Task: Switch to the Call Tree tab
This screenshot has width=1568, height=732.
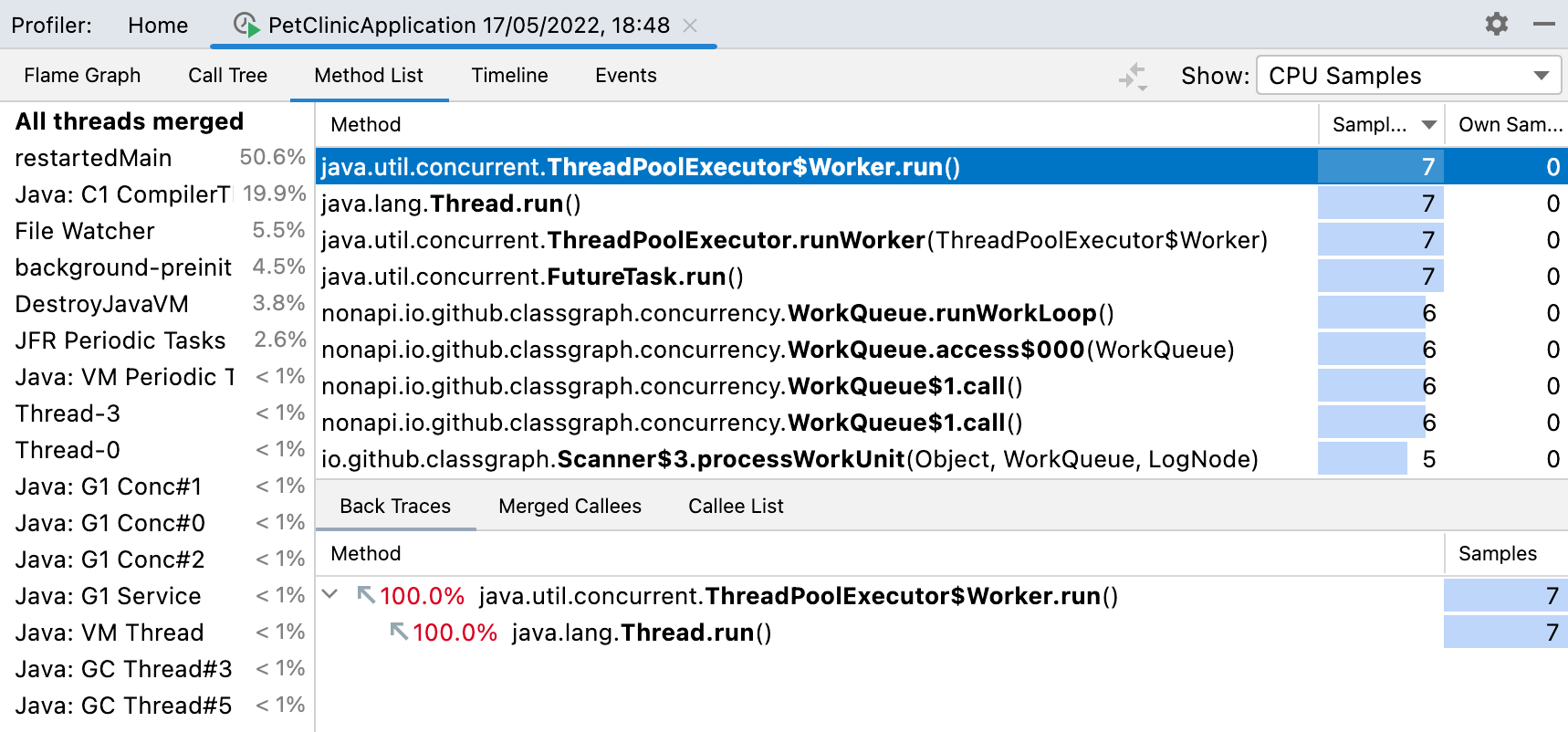Action: click(x=227, y=76)
